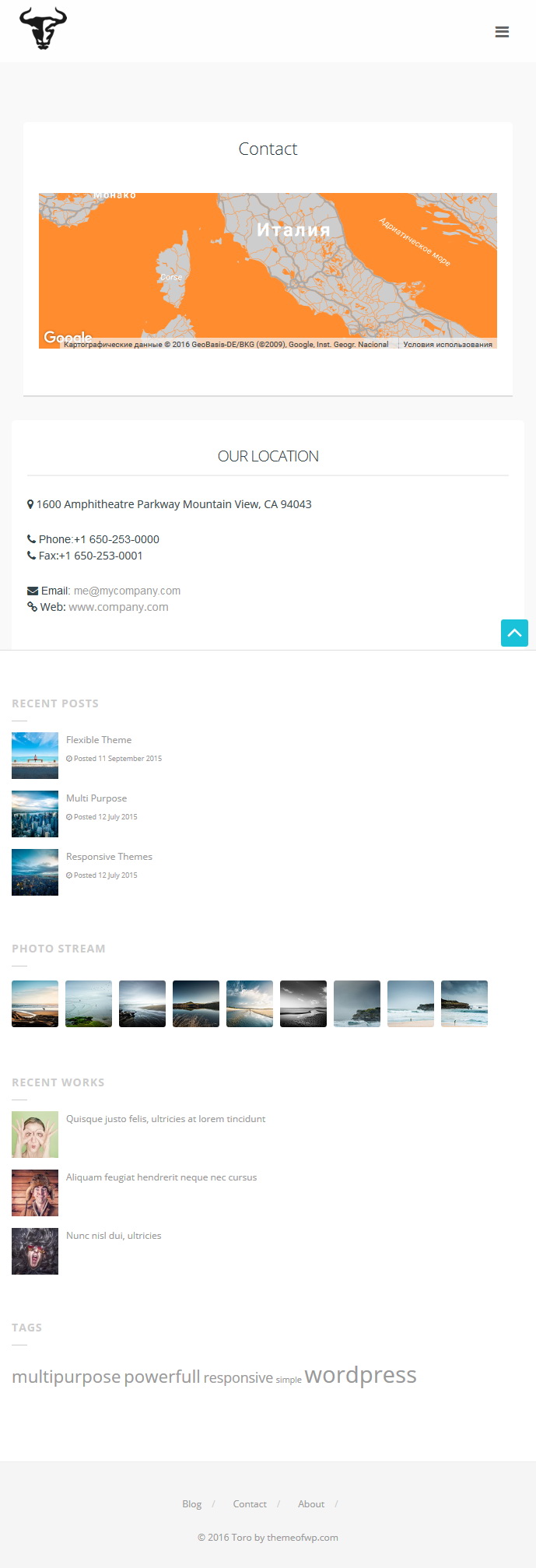
Task: Go to Blog in footer menu
Action: 191,1504
